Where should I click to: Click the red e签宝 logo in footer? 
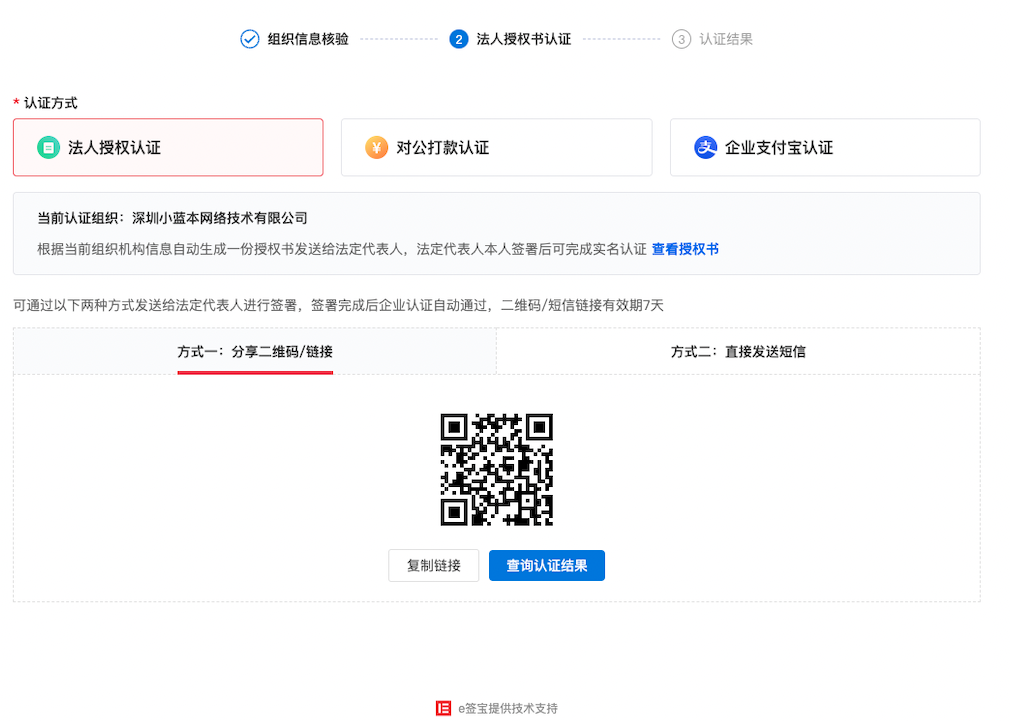[443, 708]
